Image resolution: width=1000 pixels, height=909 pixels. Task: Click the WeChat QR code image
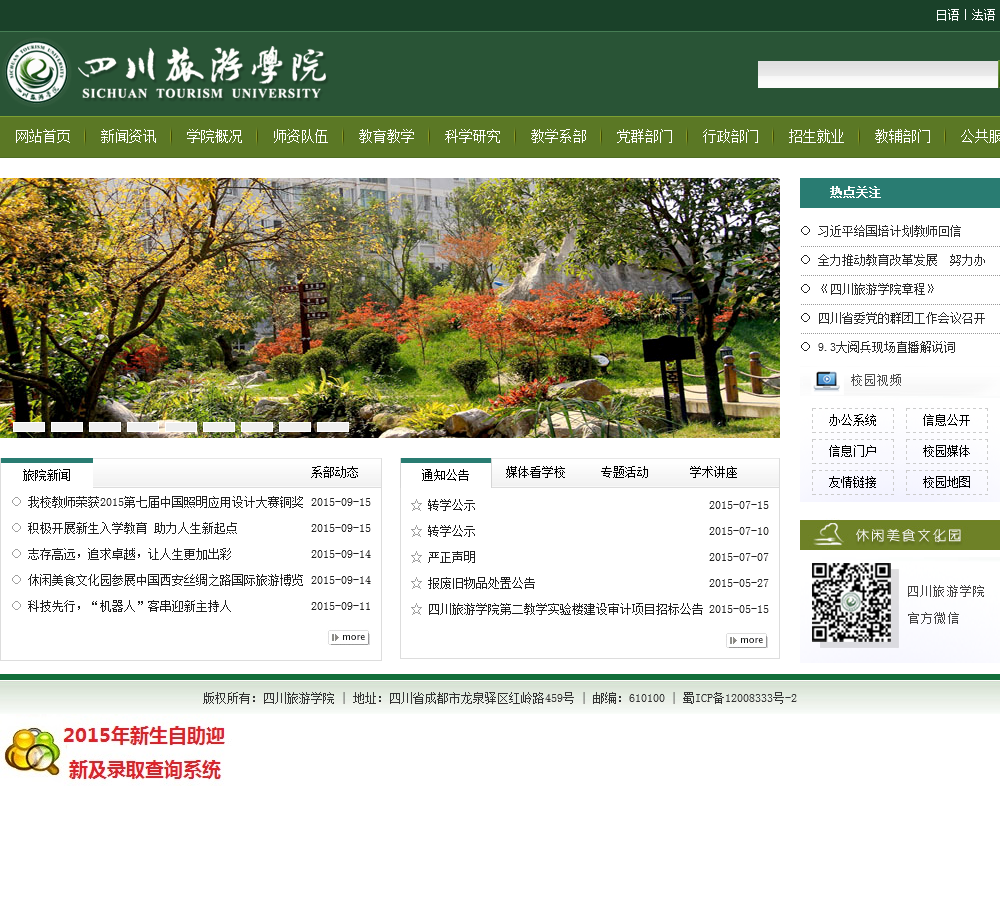tap(851, 603)
